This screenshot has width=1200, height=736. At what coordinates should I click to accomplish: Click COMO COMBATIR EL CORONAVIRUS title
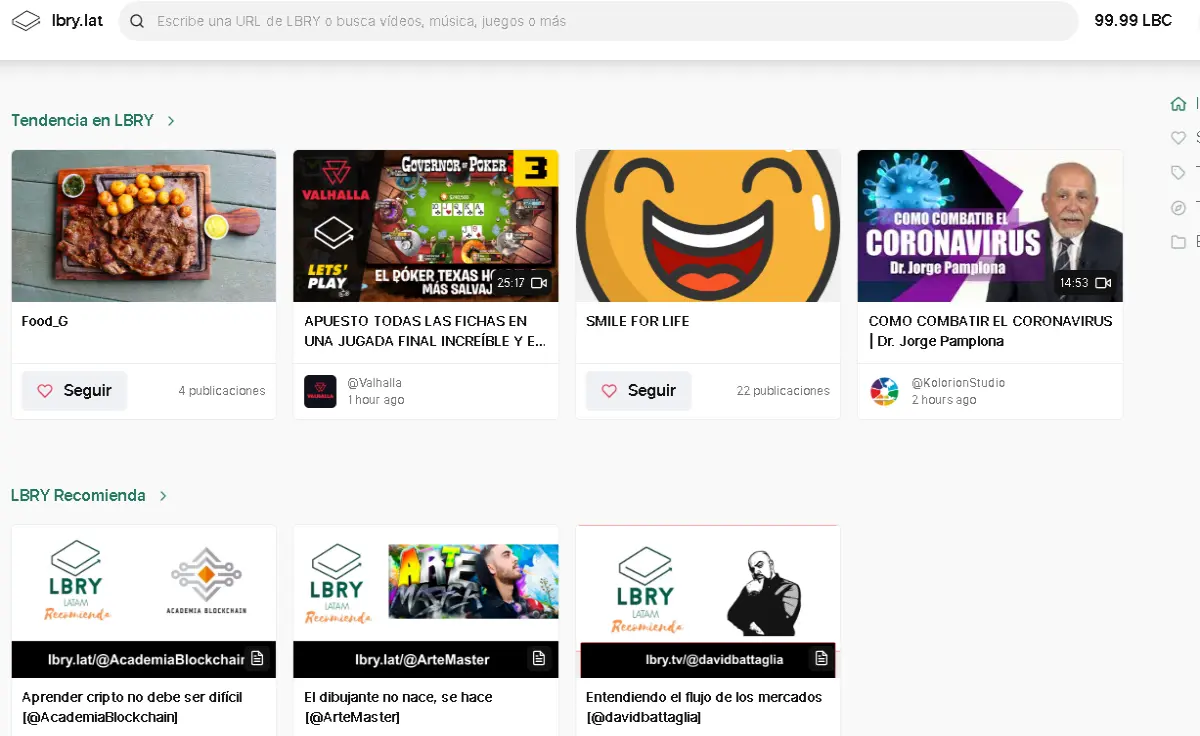990,331
